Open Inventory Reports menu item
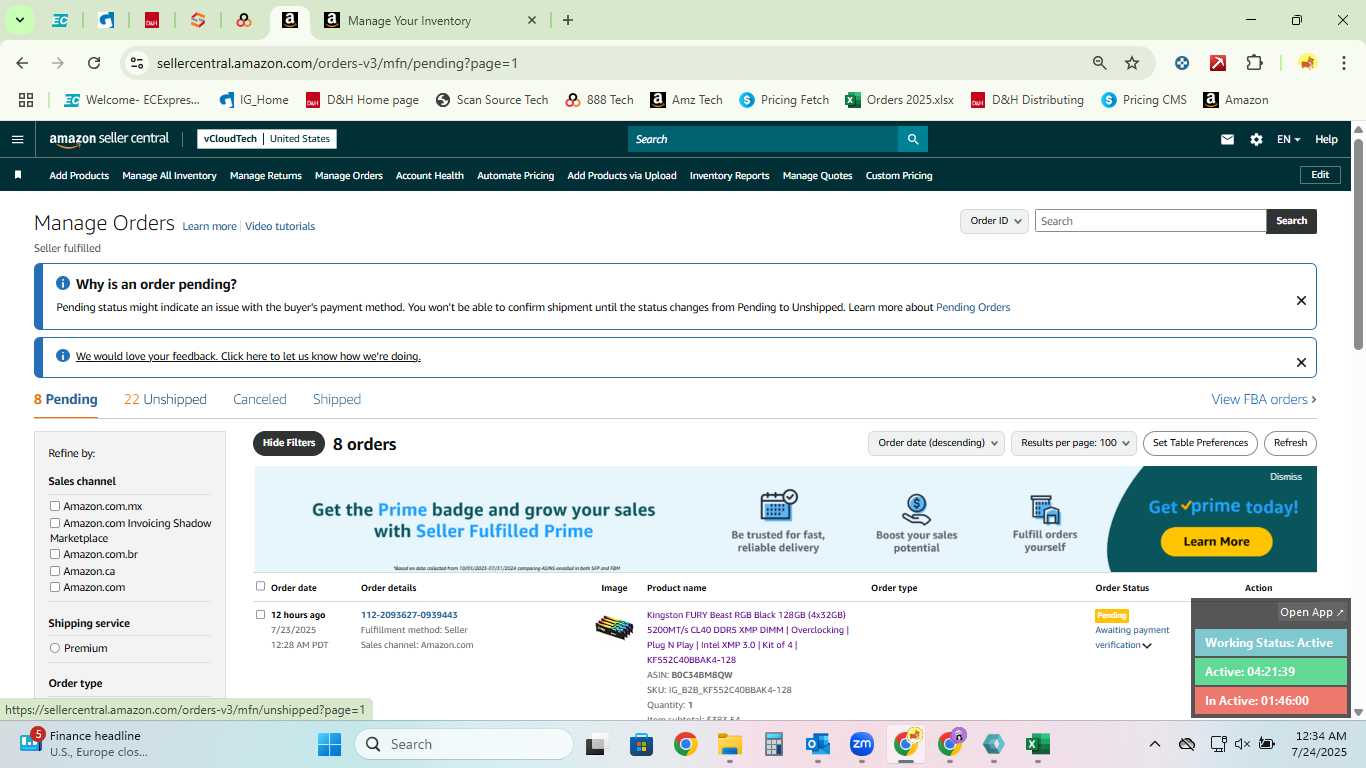Image resolution: width=1366 pixels, height=768 pixels. pyautogui.click(x=730, y=175)
